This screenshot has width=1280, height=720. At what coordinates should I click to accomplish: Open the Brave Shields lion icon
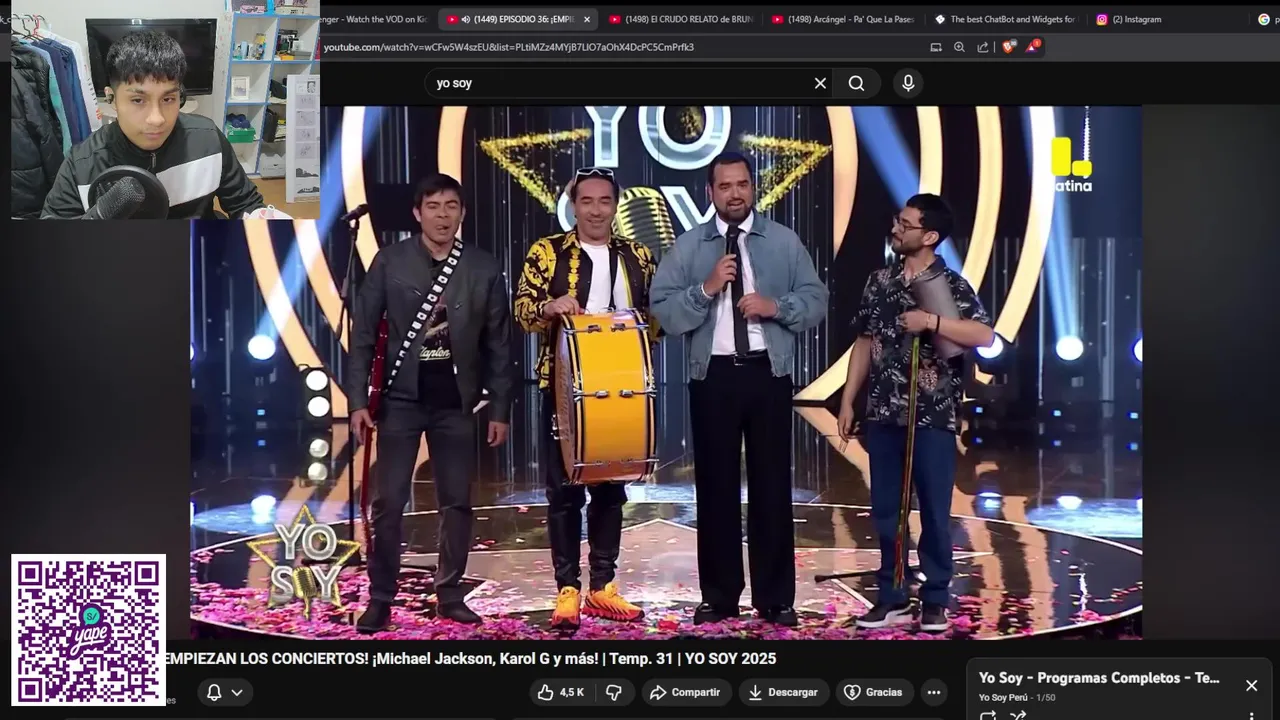[1008, 47]
